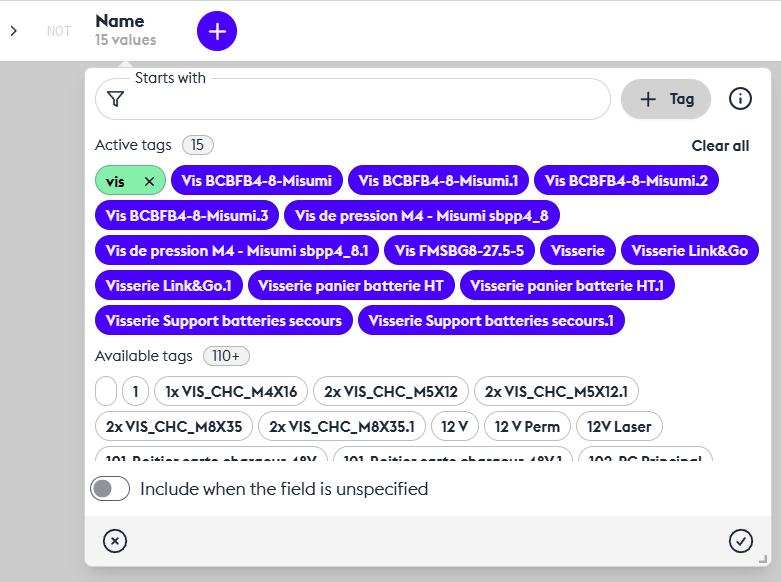Select the '12 V Perm' available tag
Image resolution: width=781 pixels, height=582 pixels.
click(528, 426)
